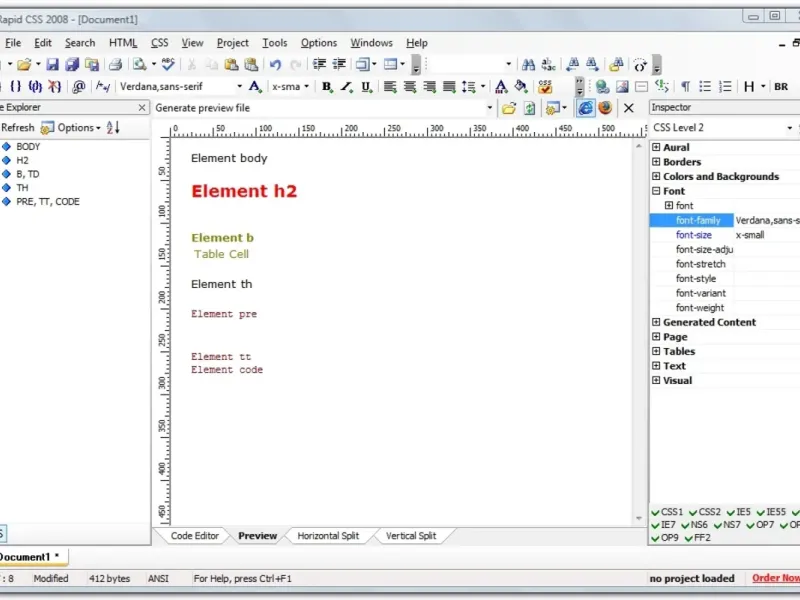Open the CSS Level 2 dropdown
Viewport: 800px width, 600px height.
coord(789,128)
